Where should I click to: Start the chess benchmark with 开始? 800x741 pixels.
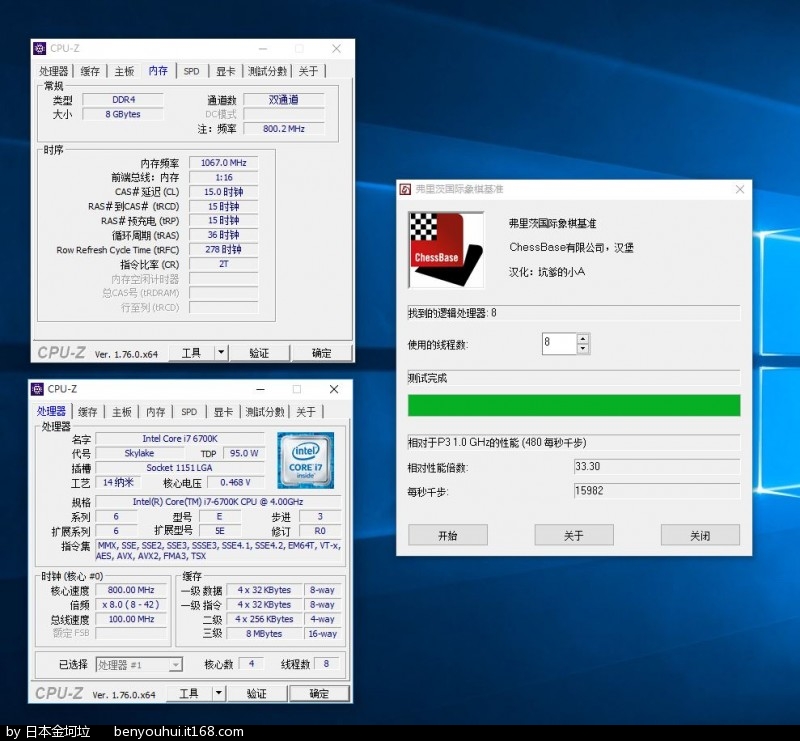(x=447, y=535)
